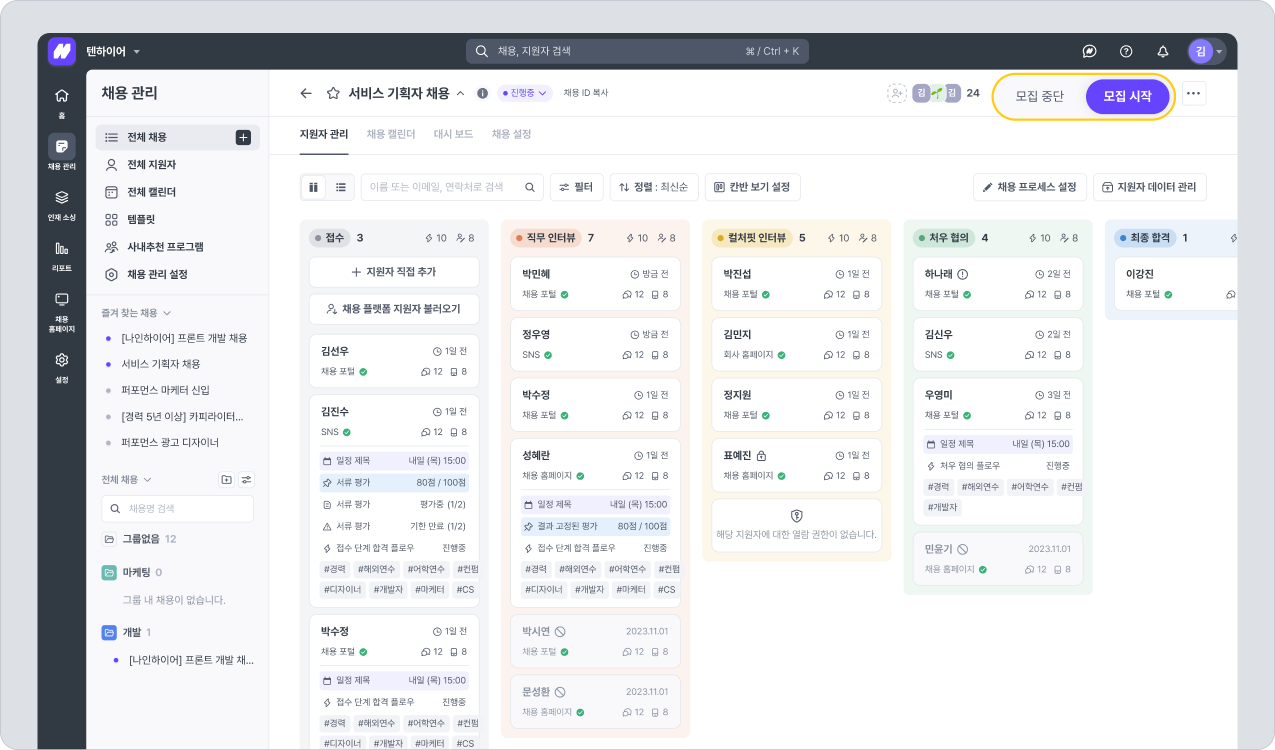Open help question mark icon
The image size is (1275, 750).
tap(1126, 51)
